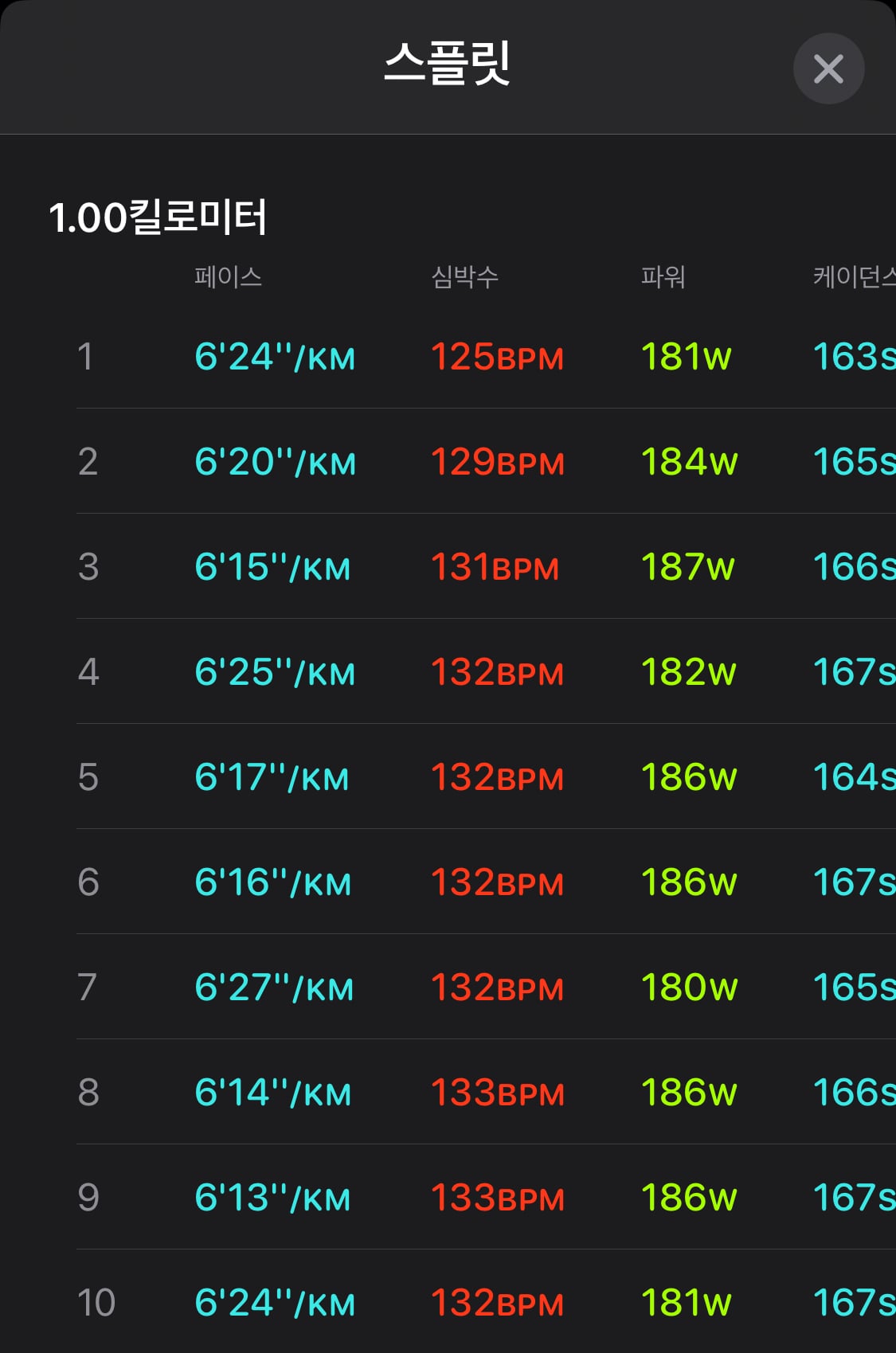Select split 10 cadence value 167
This screenshot has width=896, height=1353.
[855, 1303]
